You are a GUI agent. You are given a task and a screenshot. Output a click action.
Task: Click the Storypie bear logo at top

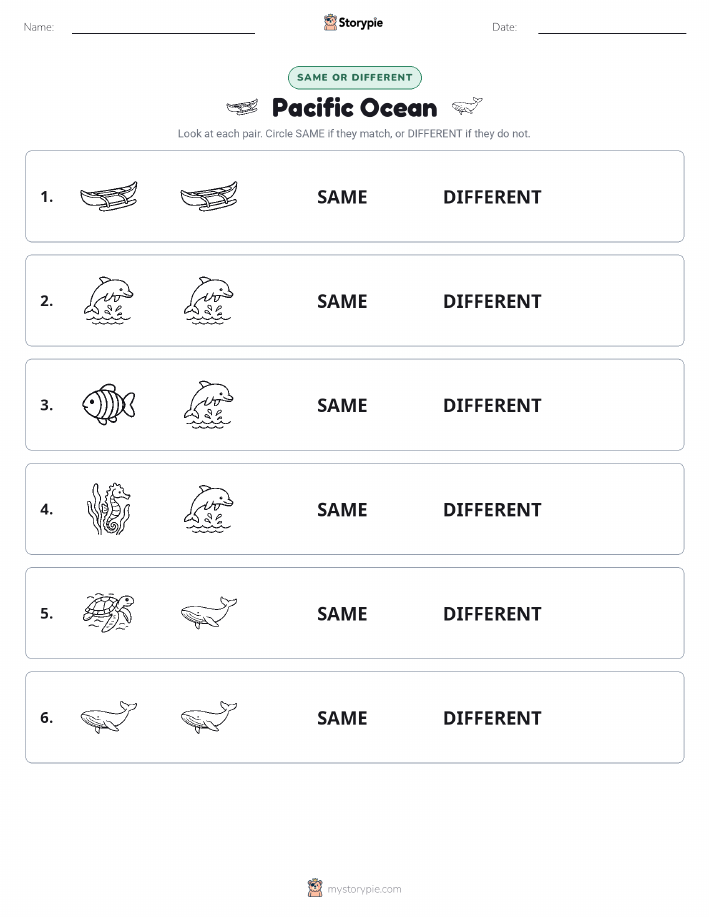click(331, 23)
